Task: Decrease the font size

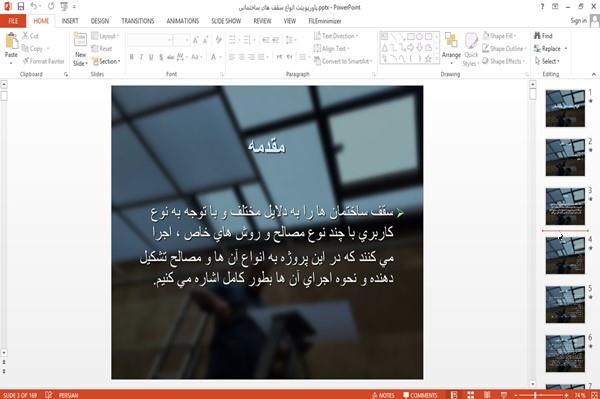Action: (x=205, y=40)
